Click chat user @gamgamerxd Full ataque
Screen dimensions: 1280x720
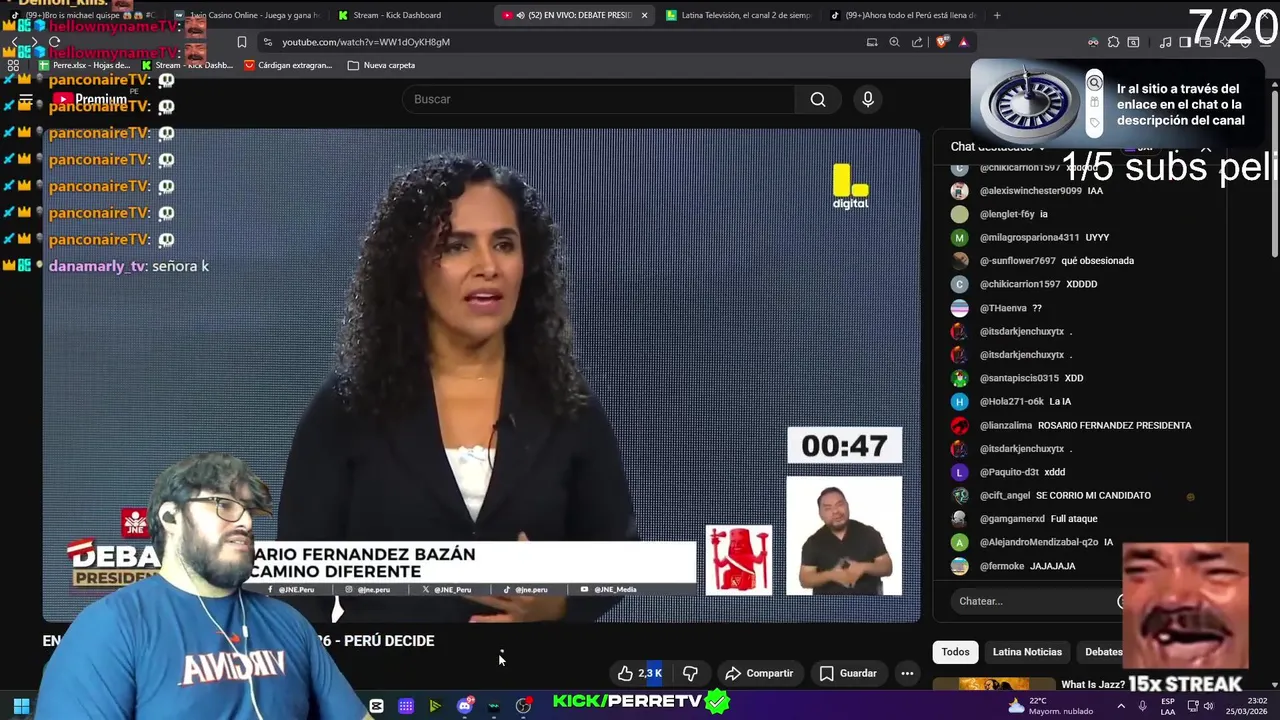point(1012,519)
